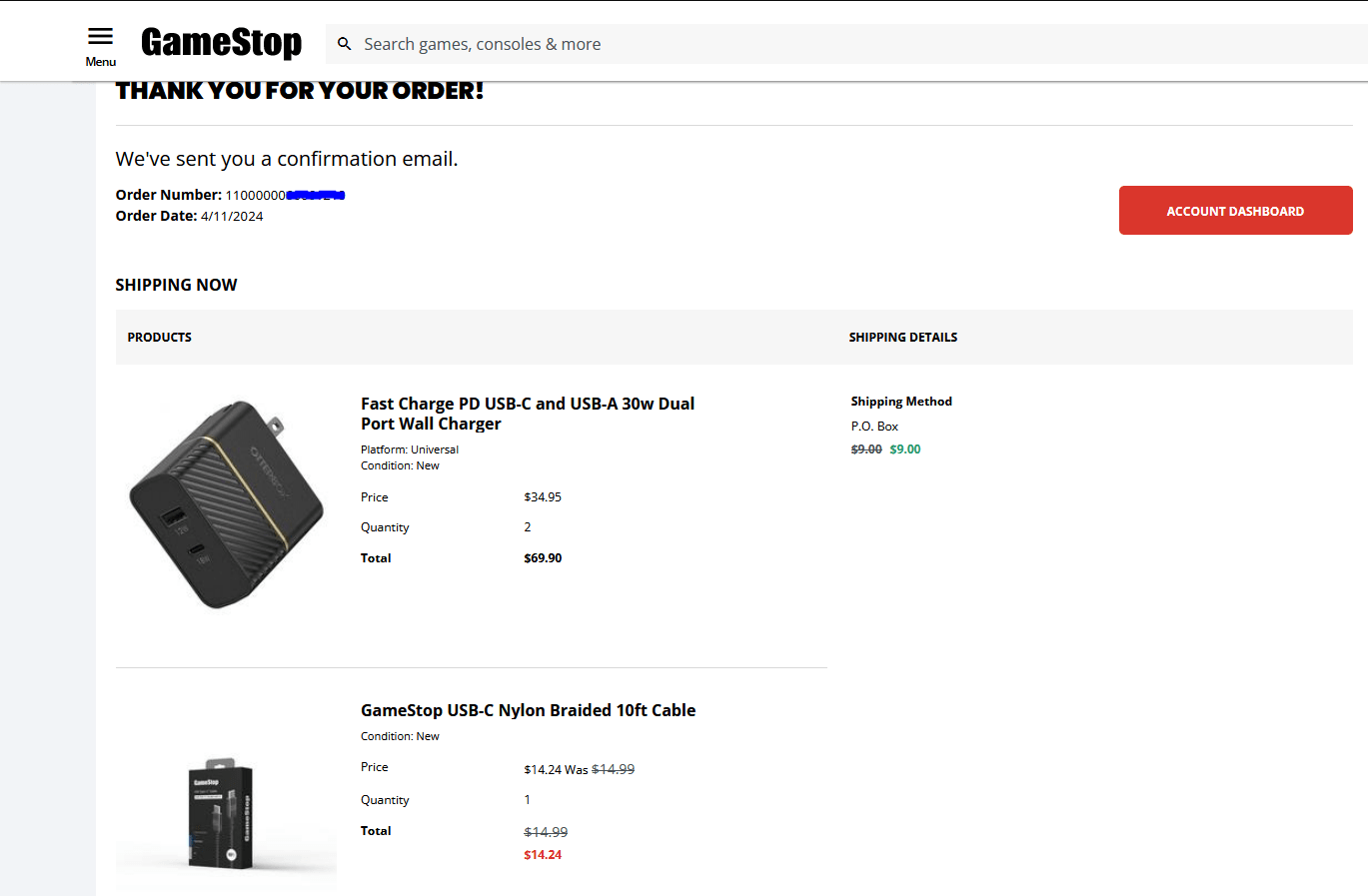Image resolution: width=1368 pixels, height=896 pixels.
Task: Open the Account Dashboard button
Action: click(1235, 211)
